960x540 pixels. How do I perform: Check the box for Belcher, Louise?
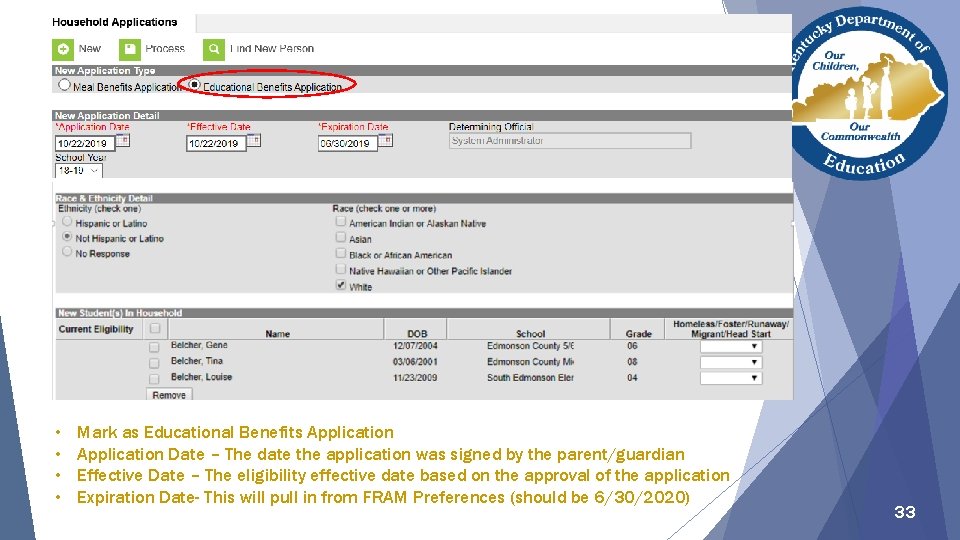pos(154,379)
